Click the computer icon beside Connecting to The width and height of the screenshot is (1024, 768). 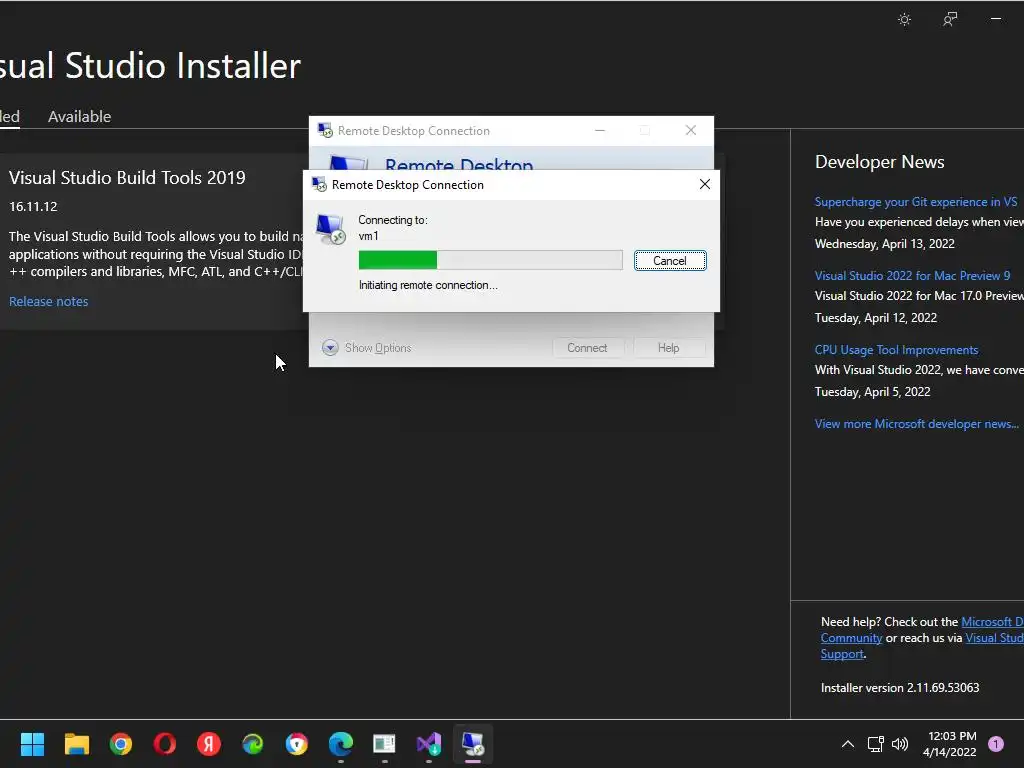[330, 229]
